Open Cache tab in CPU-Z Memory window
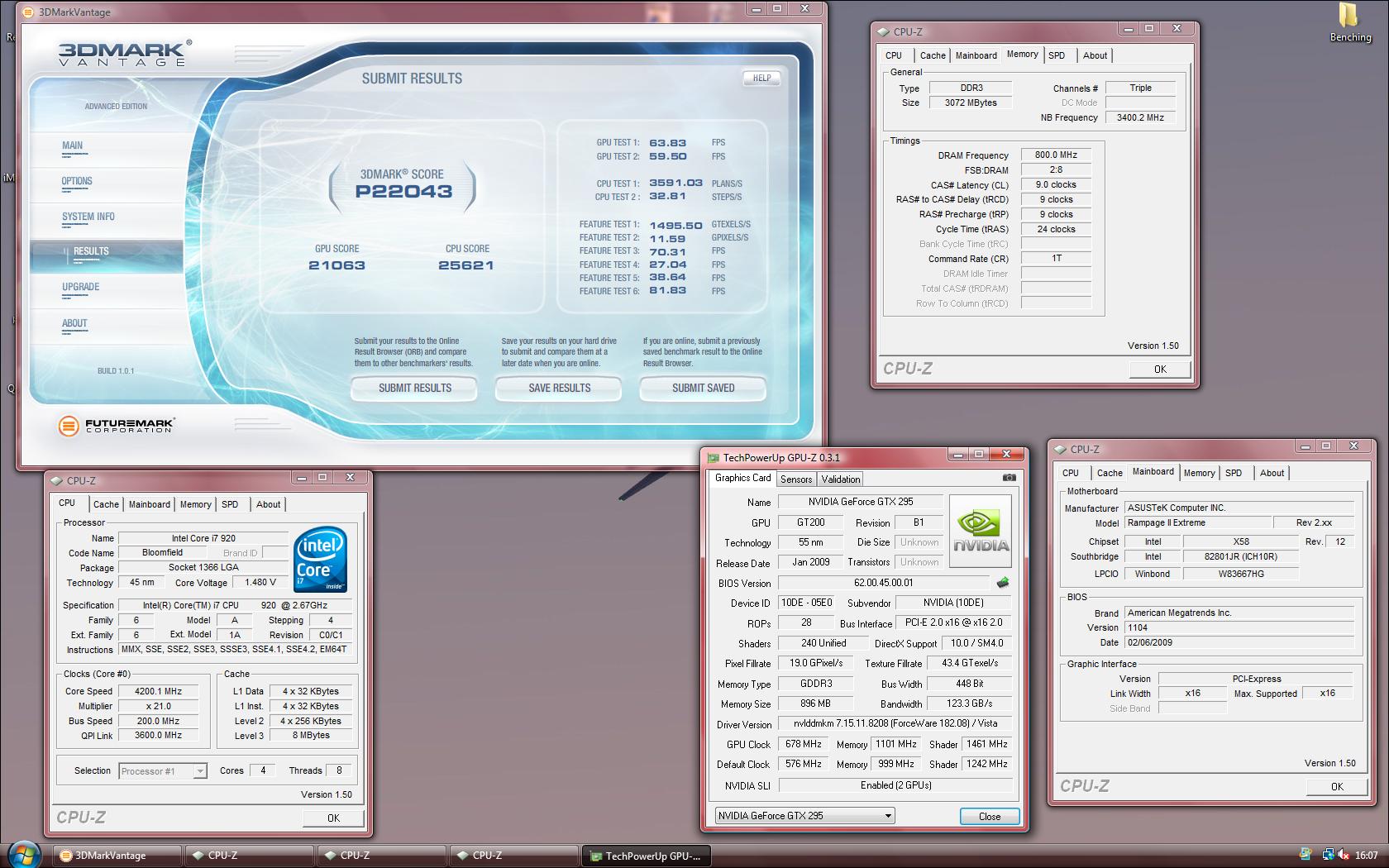This screenshot has height=868, width=1389. [933, 55]
